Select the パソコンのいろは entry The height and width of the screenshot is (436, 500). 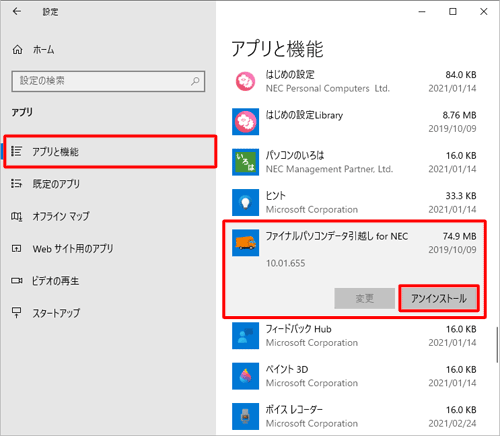[355, 162]
